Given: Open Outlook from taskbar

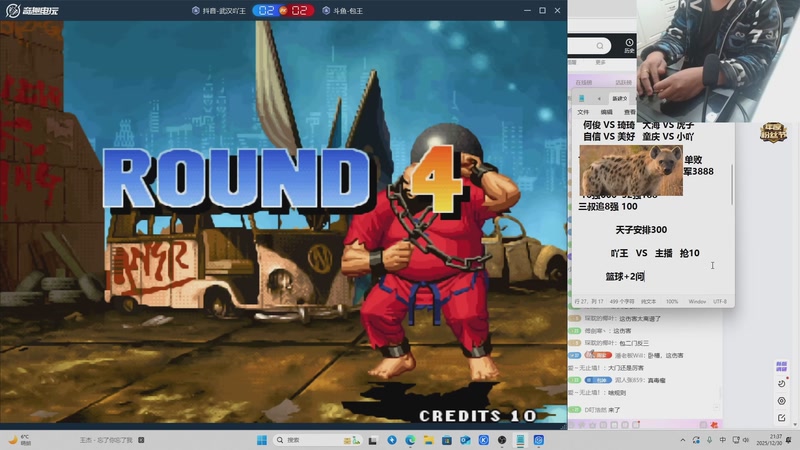Looking at the screenshot, I should click(x=465, y=440).
